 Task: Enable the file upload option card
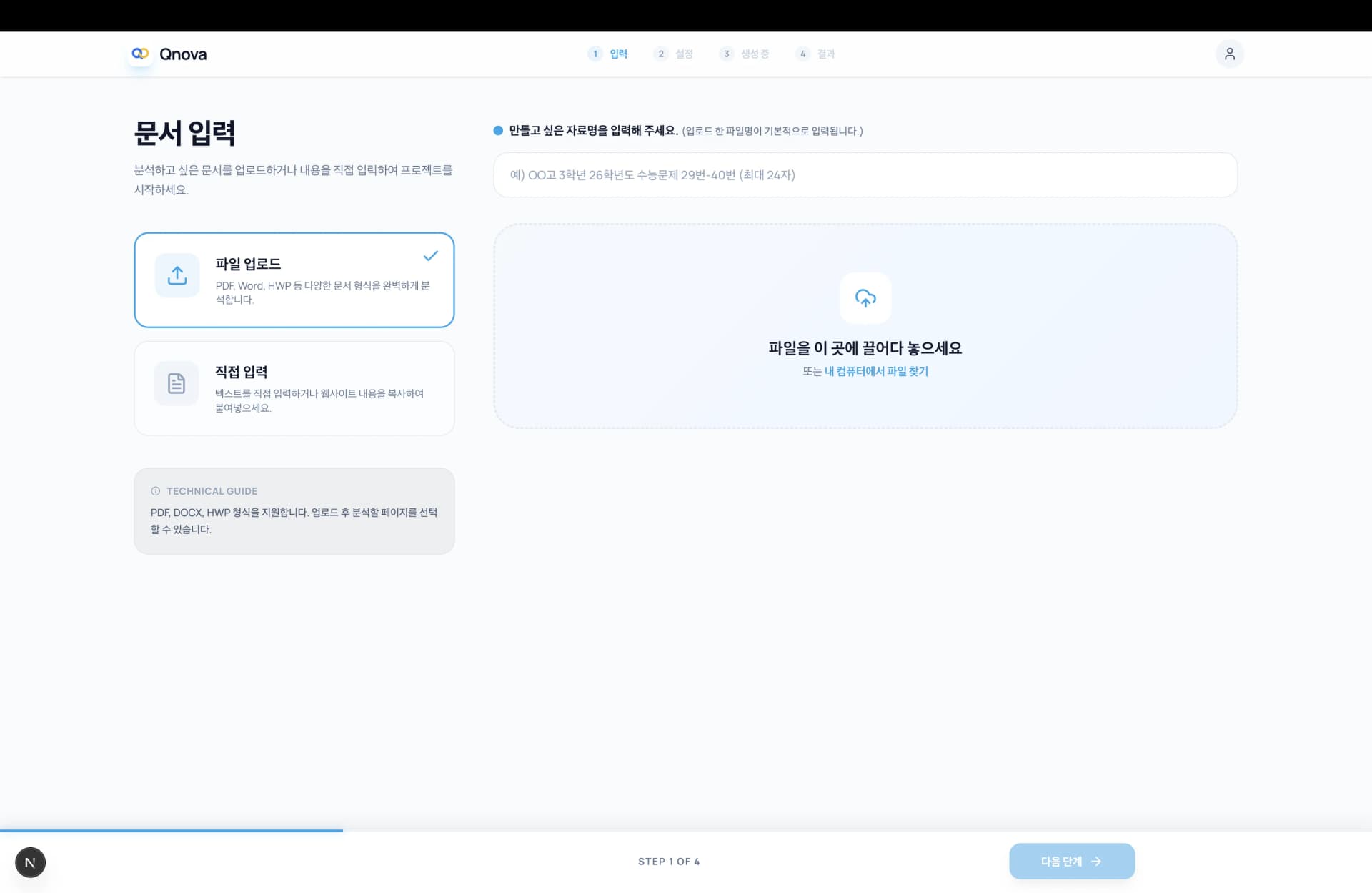pyautogui.click(x=294, y=280)
